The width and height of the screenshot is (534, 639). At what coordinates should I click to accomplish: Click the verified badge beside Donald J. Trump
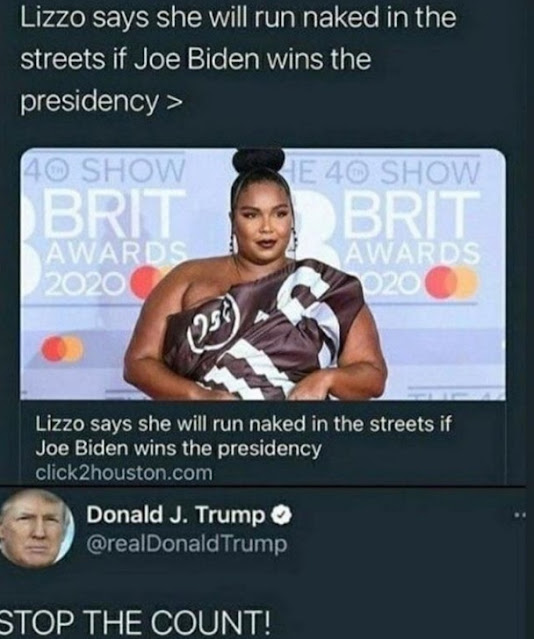click(x=281, y=515)
